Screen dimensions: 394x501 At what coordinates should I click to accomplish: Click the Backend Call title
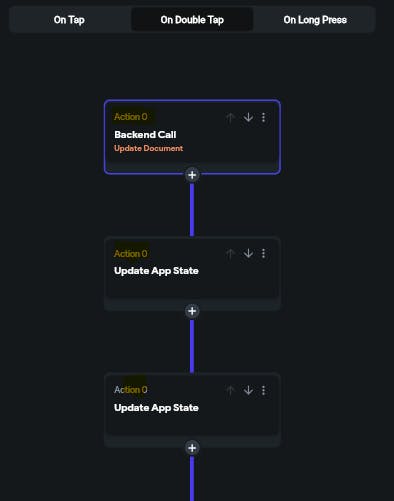pos(145,135)
